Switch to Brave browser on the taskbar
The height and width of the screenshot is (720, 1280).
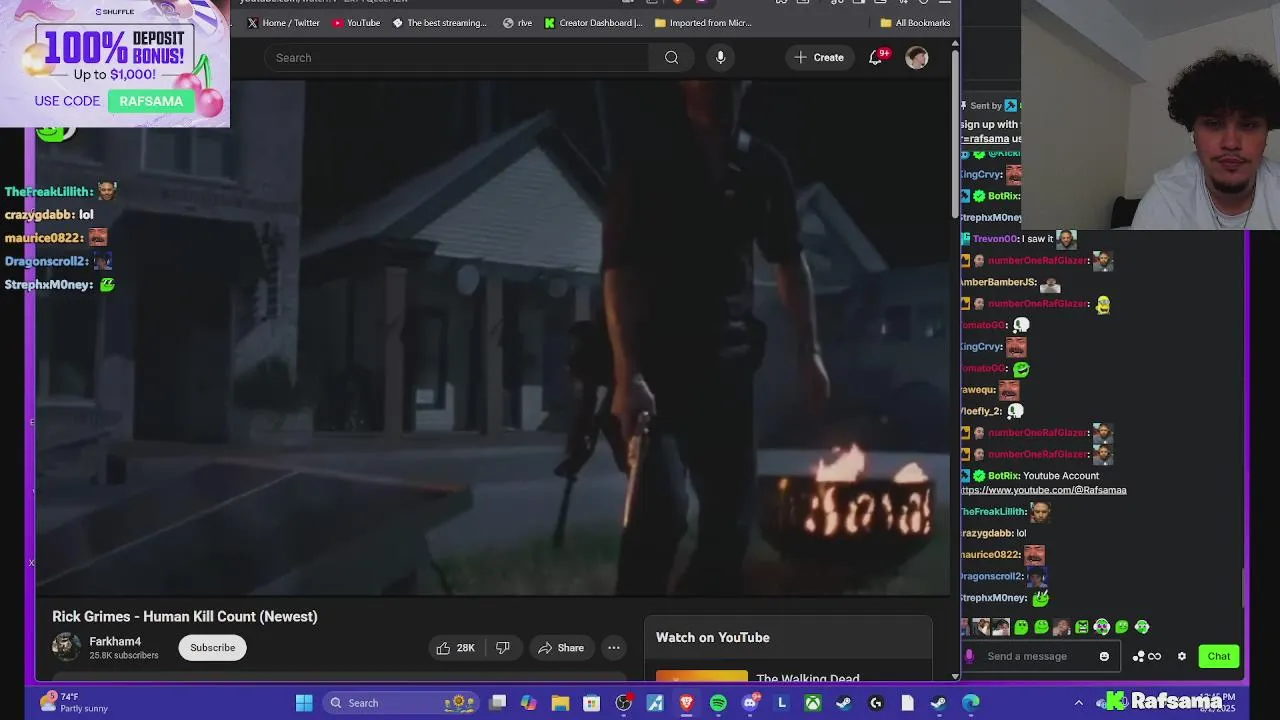(686, 703)
